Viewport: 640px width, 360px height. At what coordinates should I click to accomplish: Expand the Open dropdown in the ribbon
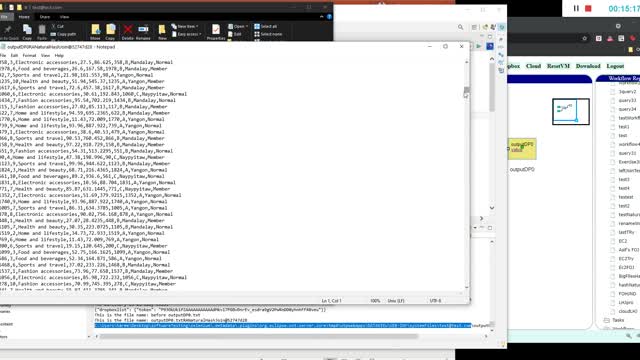click(x=238, y=27)
